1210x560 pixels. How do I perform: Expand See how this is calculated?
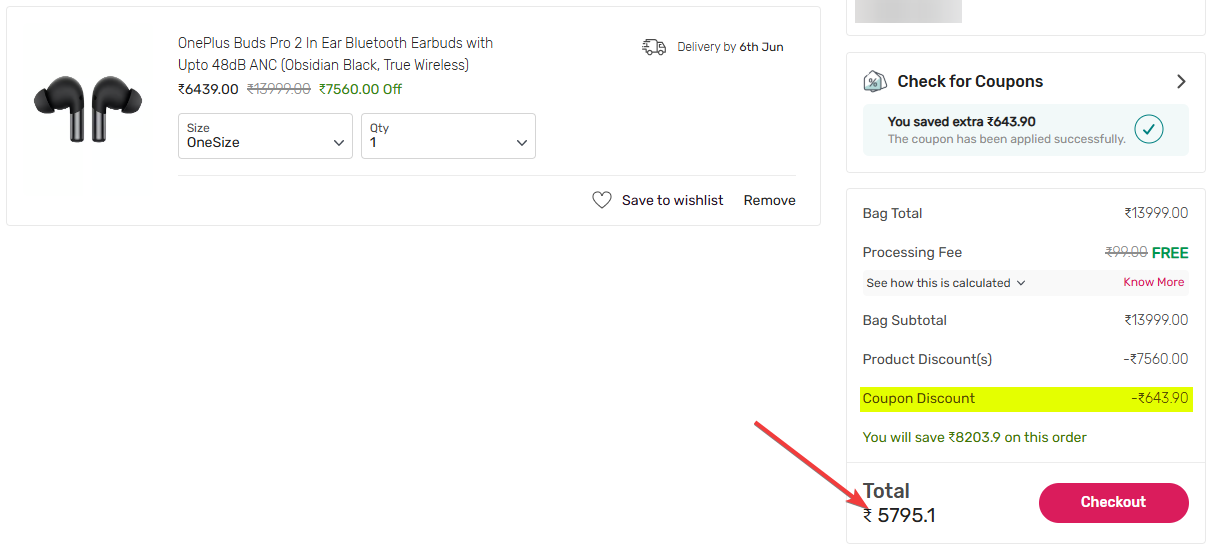pyautogui.click(x=946, y=283)
